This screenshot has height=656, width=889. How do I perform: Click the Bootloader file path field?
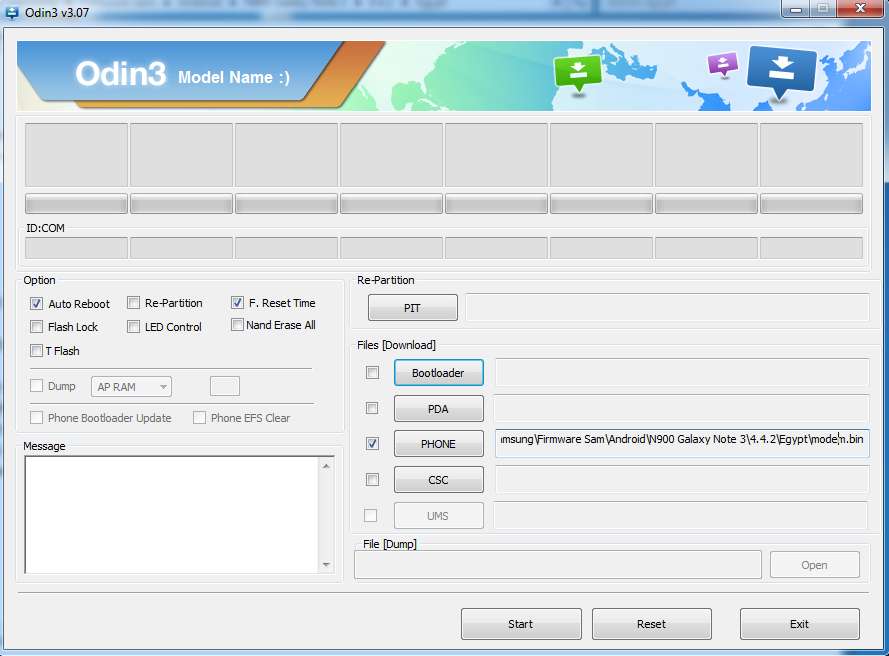pyautogui.click(x=682, y=373)
